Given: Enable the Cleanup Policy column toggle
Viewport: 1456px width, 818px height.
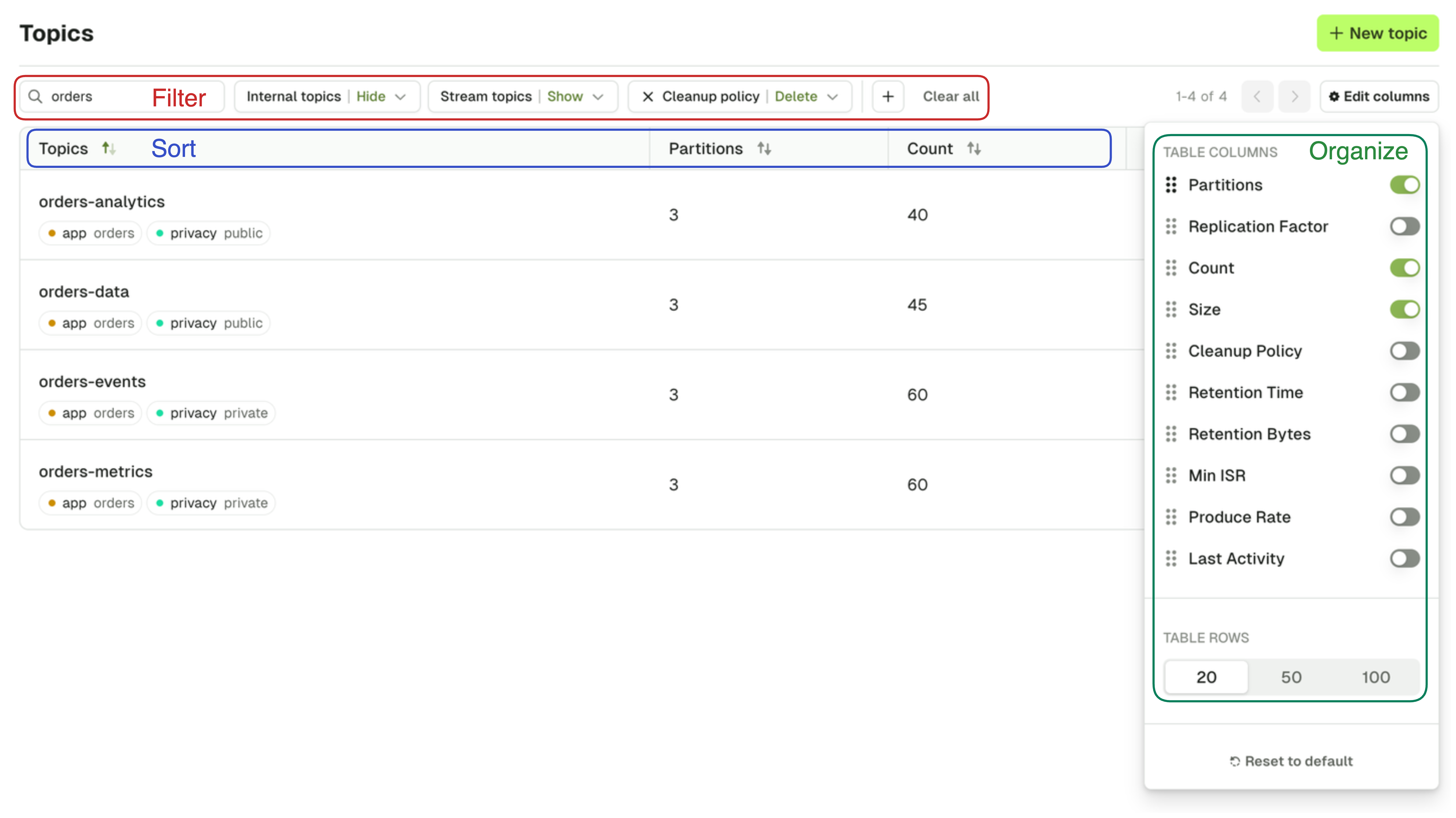Looking at the screenshot, I should click(x=1404, y=351).
